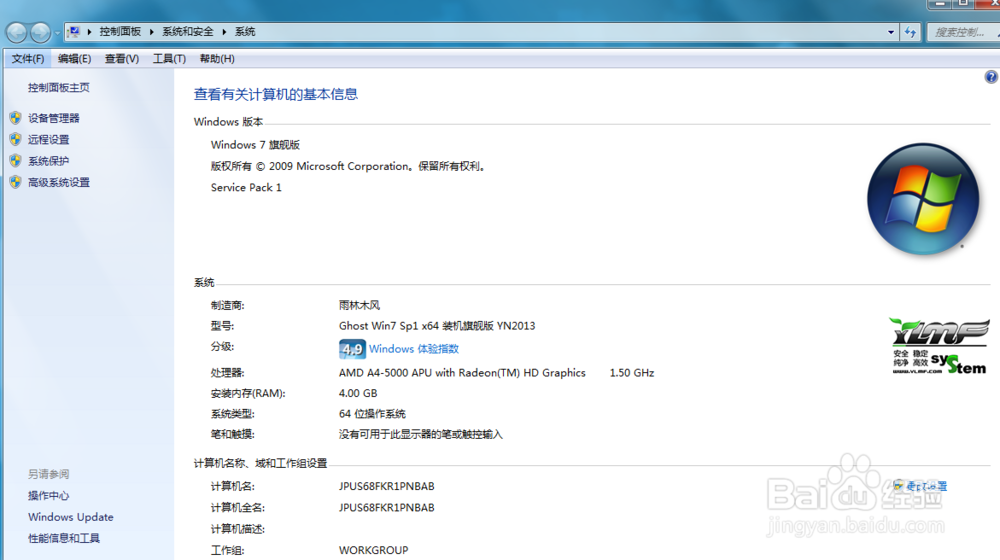1000x560 pixels.
Task: Click the YLMF system OEM logo
Action: click(939, 345)
